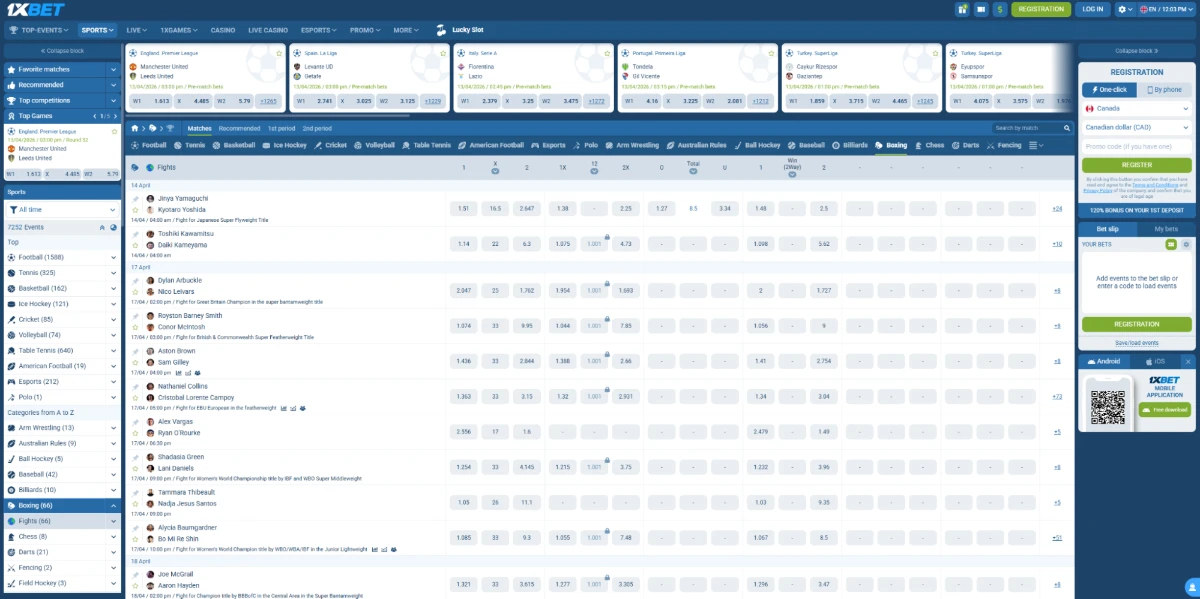
Task: Open the gift bonuses icon in header
Action: click(x=963, y=9)
